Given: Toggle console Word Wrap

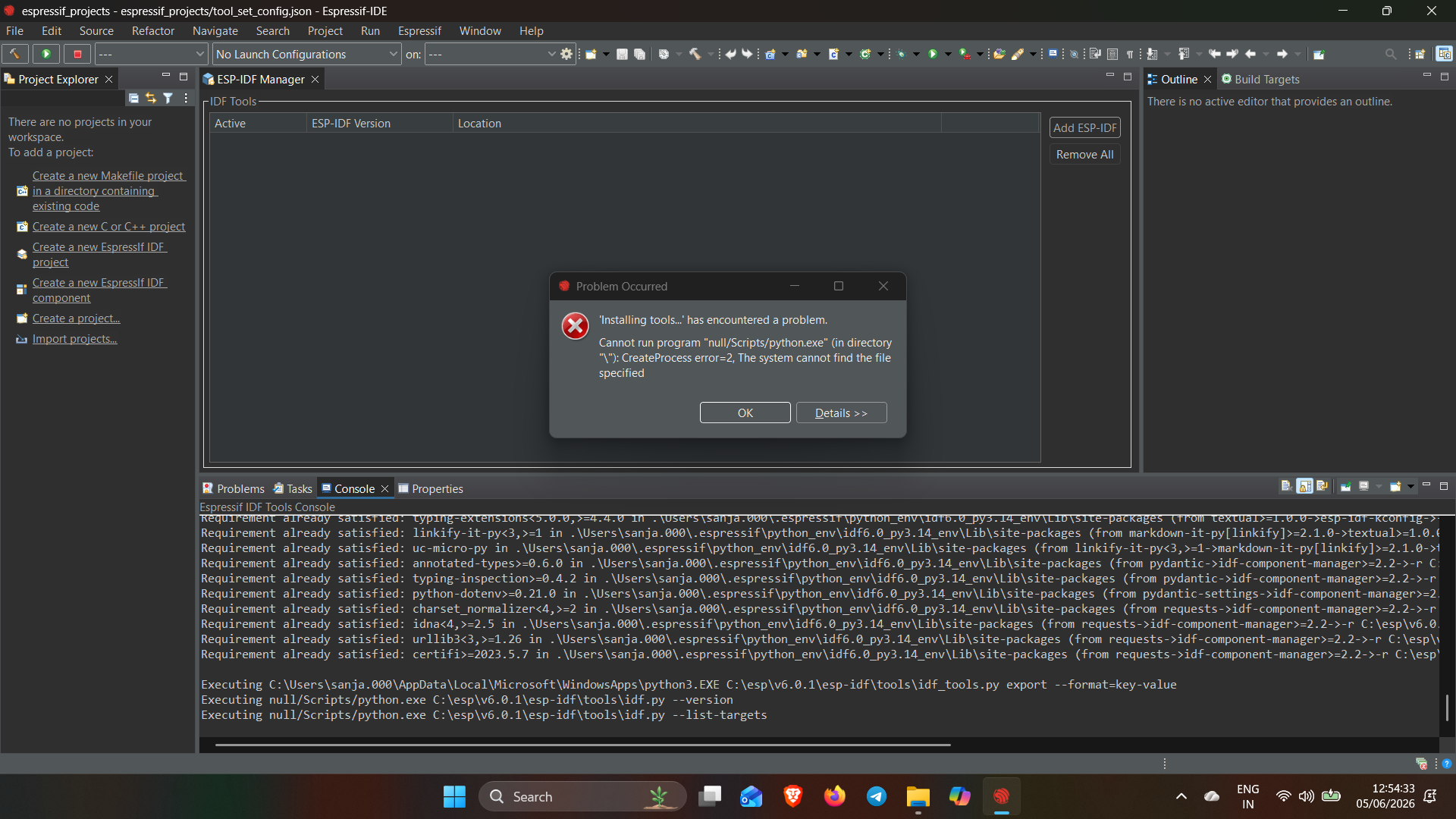Looking at the screenshot, I should pyautogui.click(x=1323, y=486).
